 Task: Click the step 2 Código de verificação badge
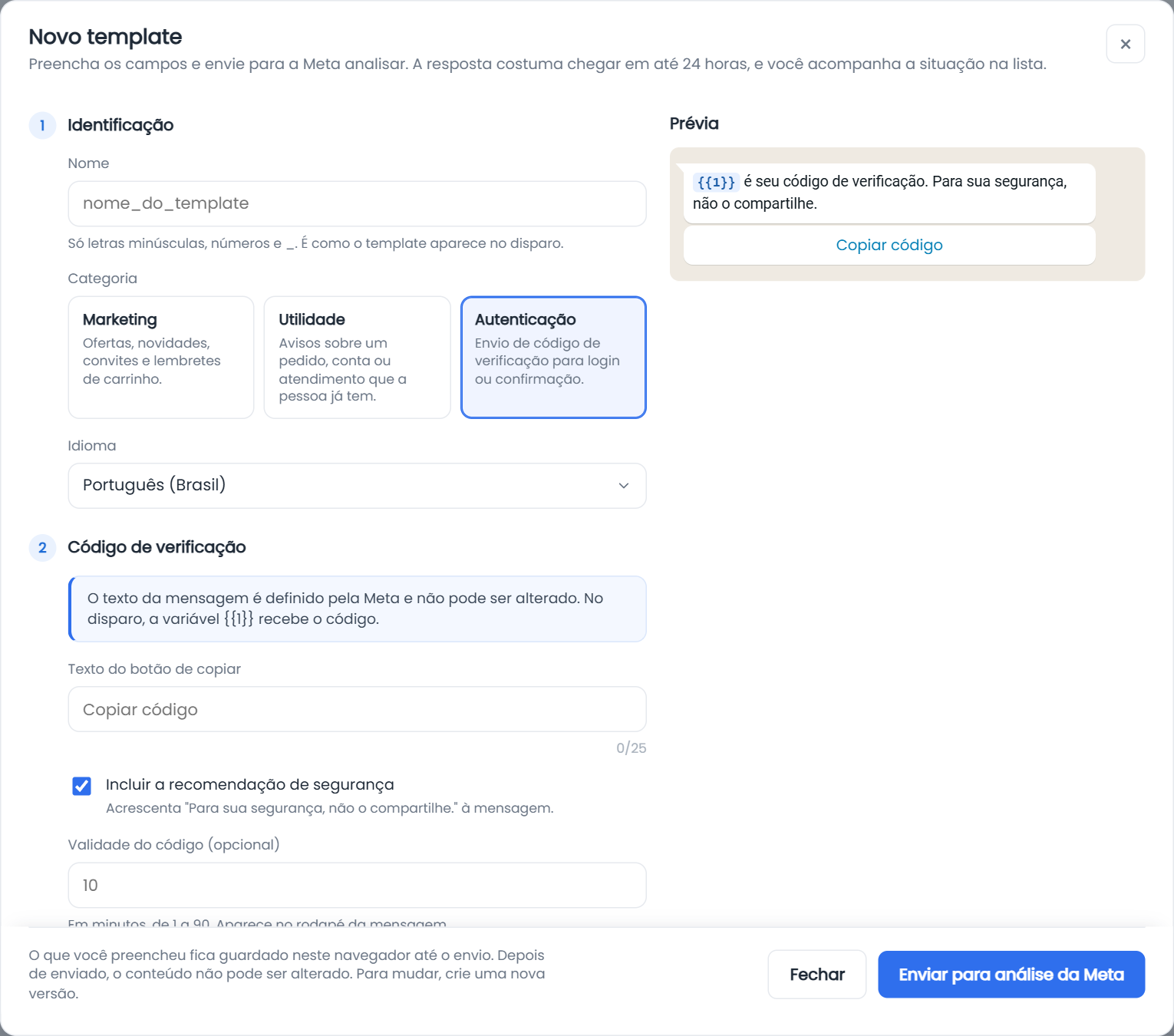click(x=42, y=547)
